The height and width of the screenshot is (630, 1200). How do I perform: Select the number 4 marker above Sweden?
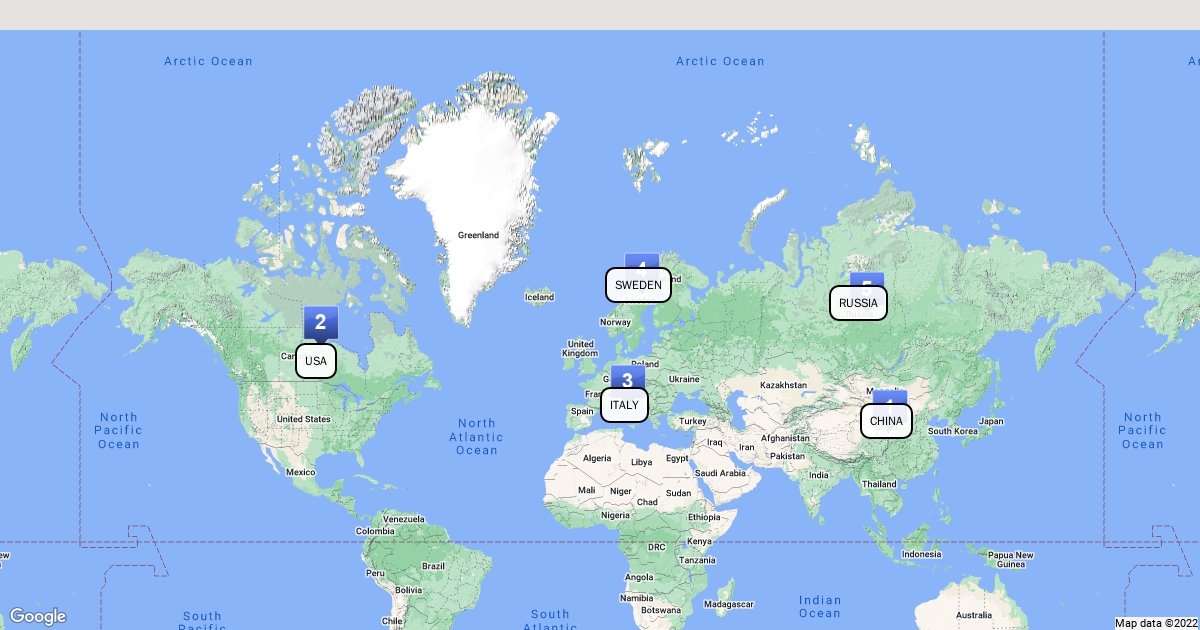pos(641,262)
